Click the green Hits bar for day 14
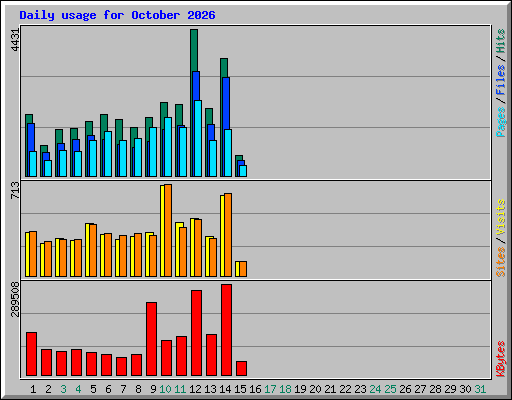The image size is (512, 400). 224,68
